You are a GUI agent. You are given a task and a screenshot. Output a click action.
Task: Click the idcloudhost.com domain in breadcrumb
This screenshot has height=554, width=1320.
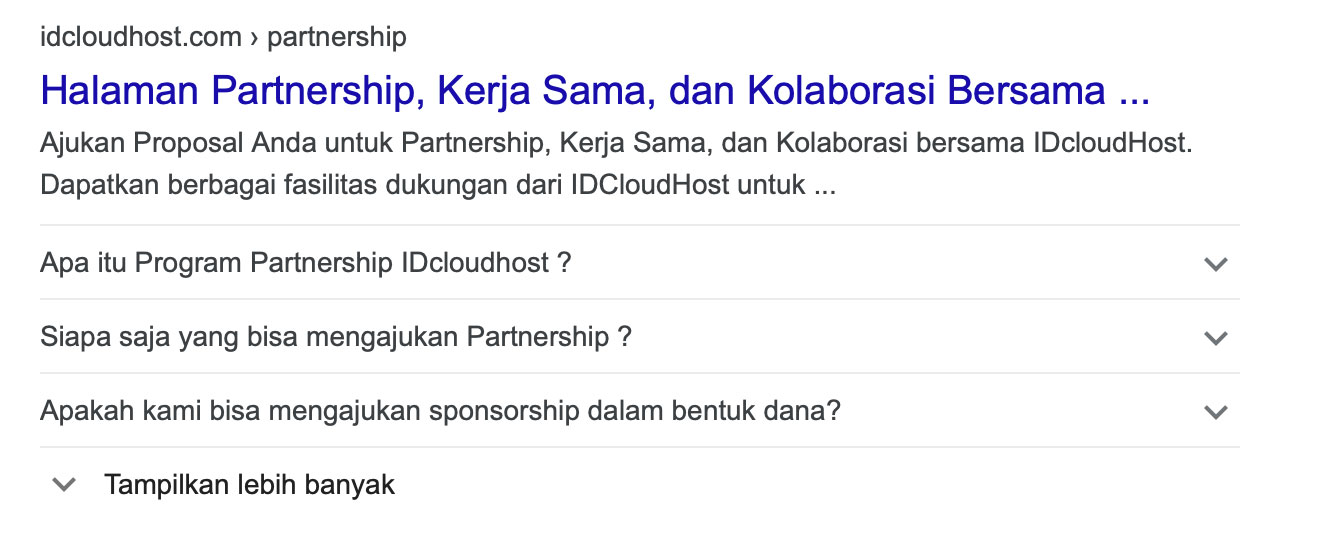140,38
